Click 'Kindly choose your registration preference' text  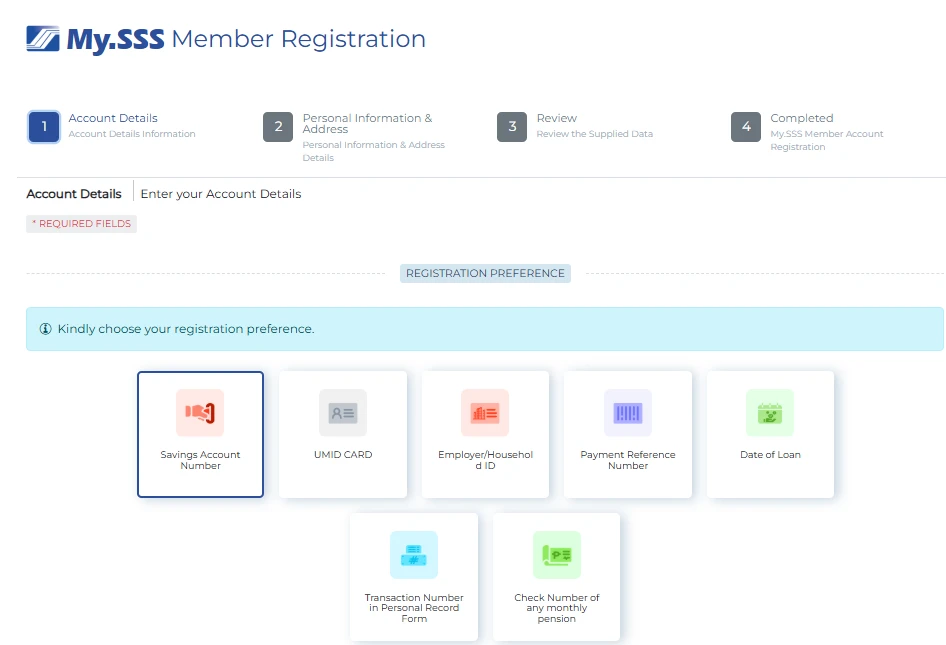click(186, 329)
